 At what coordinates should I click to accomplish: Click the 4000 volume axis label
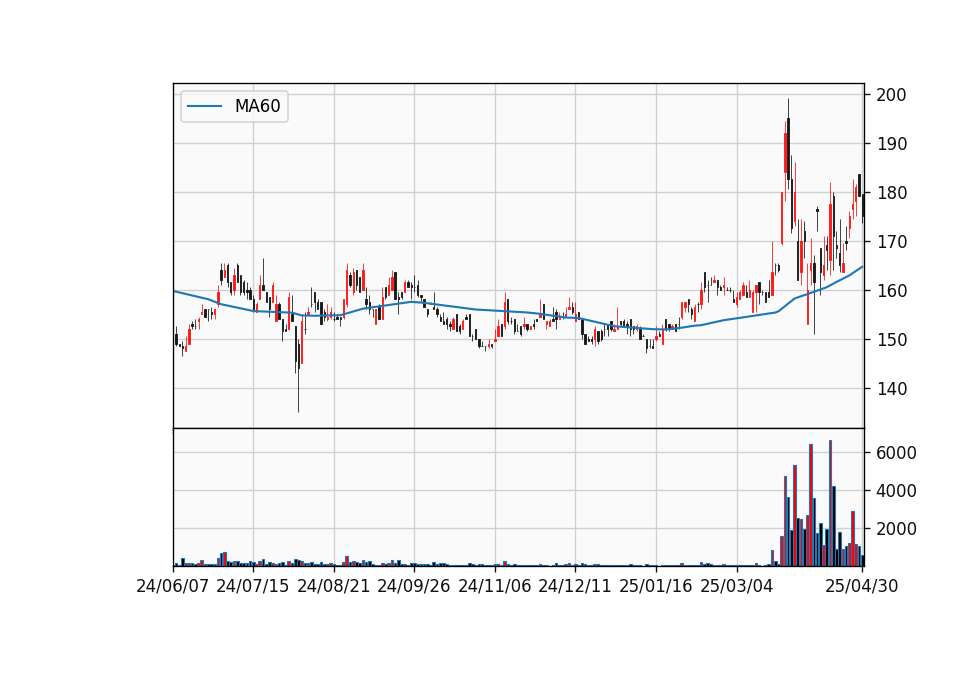tap(896, 491)
